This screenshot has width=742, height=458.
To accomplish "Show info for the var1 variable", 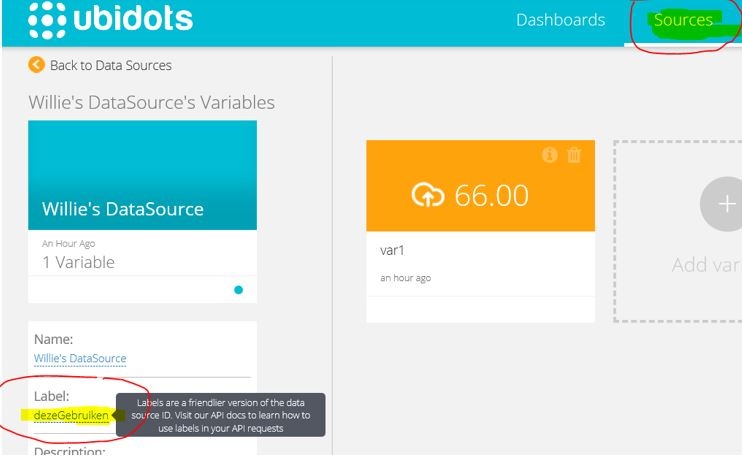I will 549,155.
